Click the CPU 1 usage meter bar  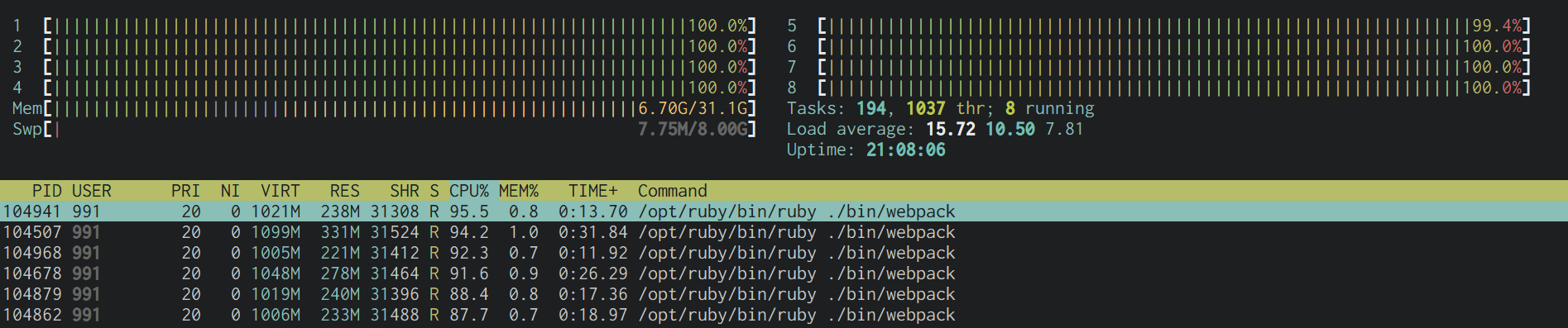pyautogui.click(x=400, y=26)
